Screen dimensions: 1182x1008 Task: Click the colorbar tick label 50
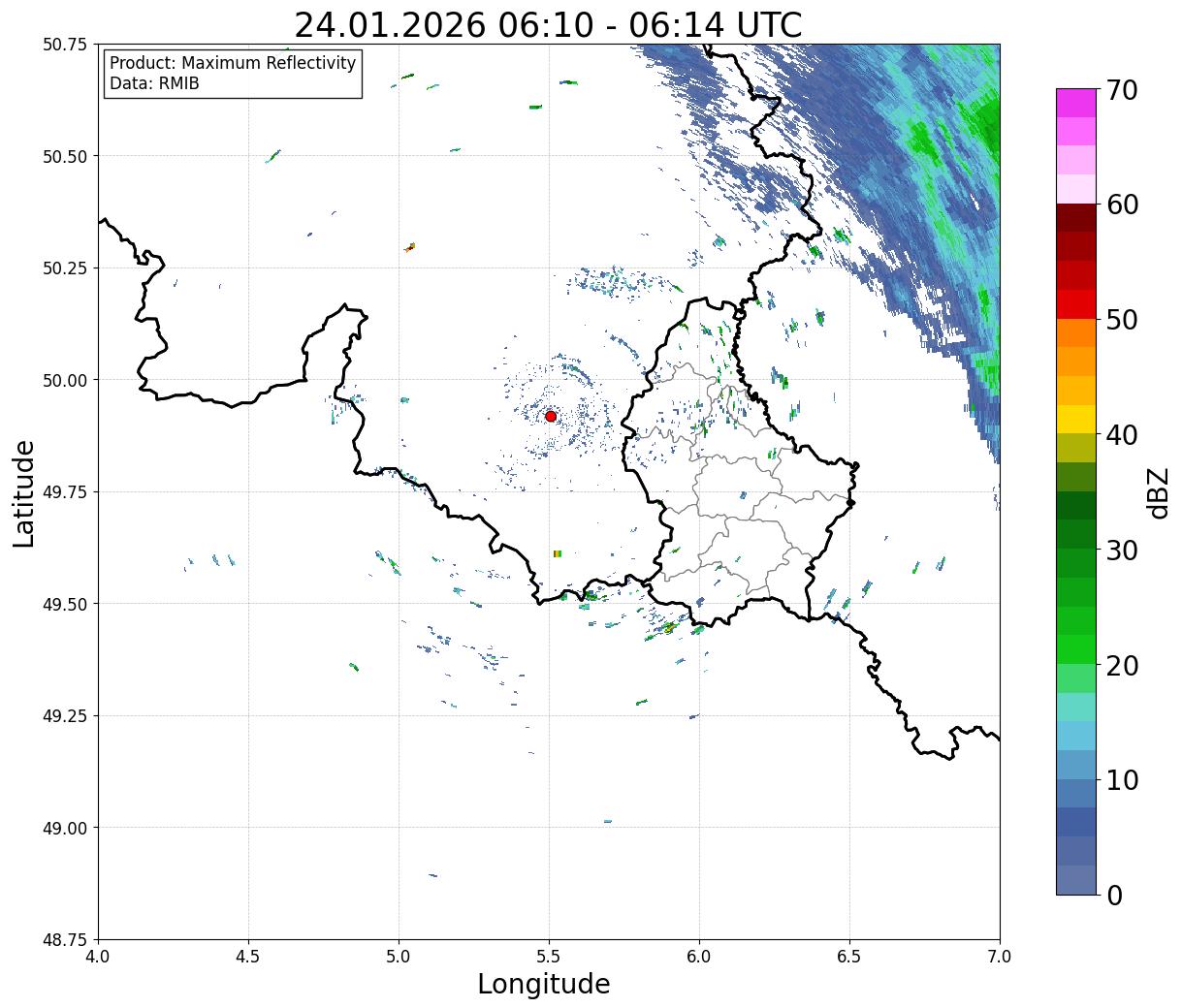1121,320
